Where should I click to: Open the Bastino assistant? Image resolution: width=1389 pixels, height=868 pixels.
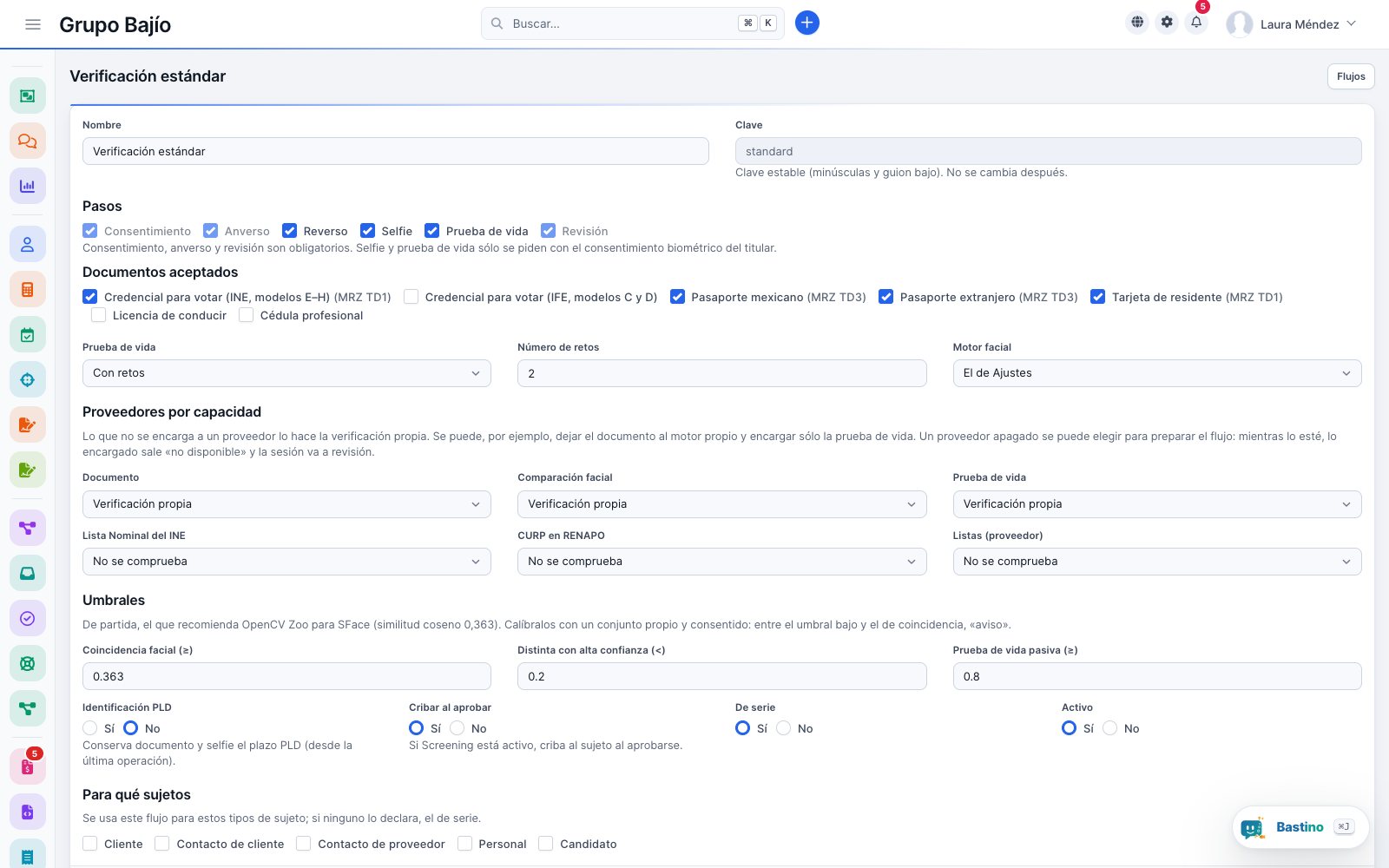pyautogui.click(x=1300, y=827)
